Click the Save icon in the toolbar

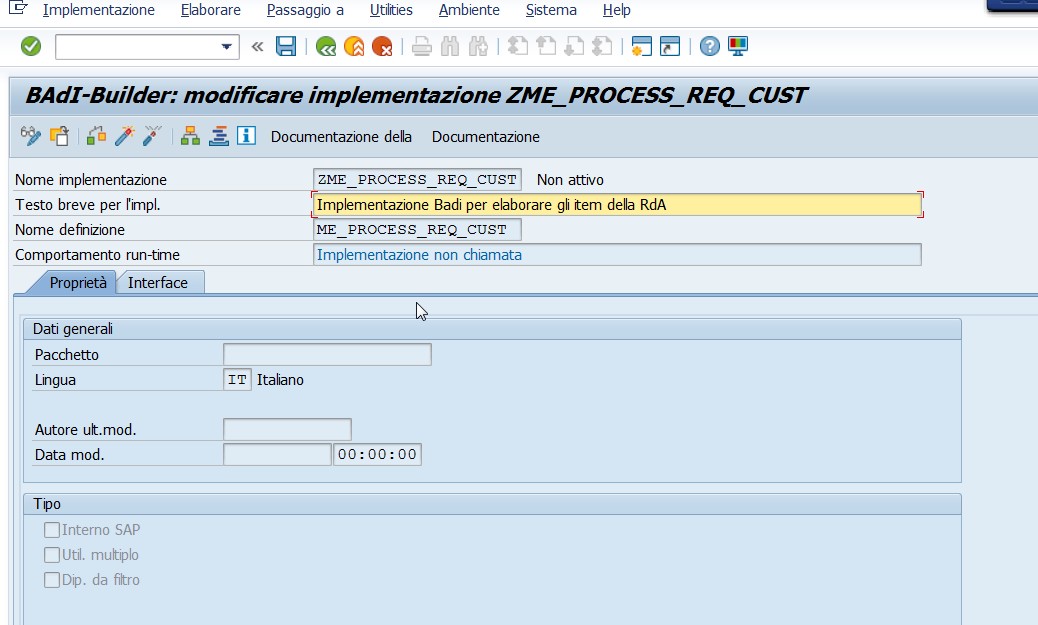pos(286,46)
